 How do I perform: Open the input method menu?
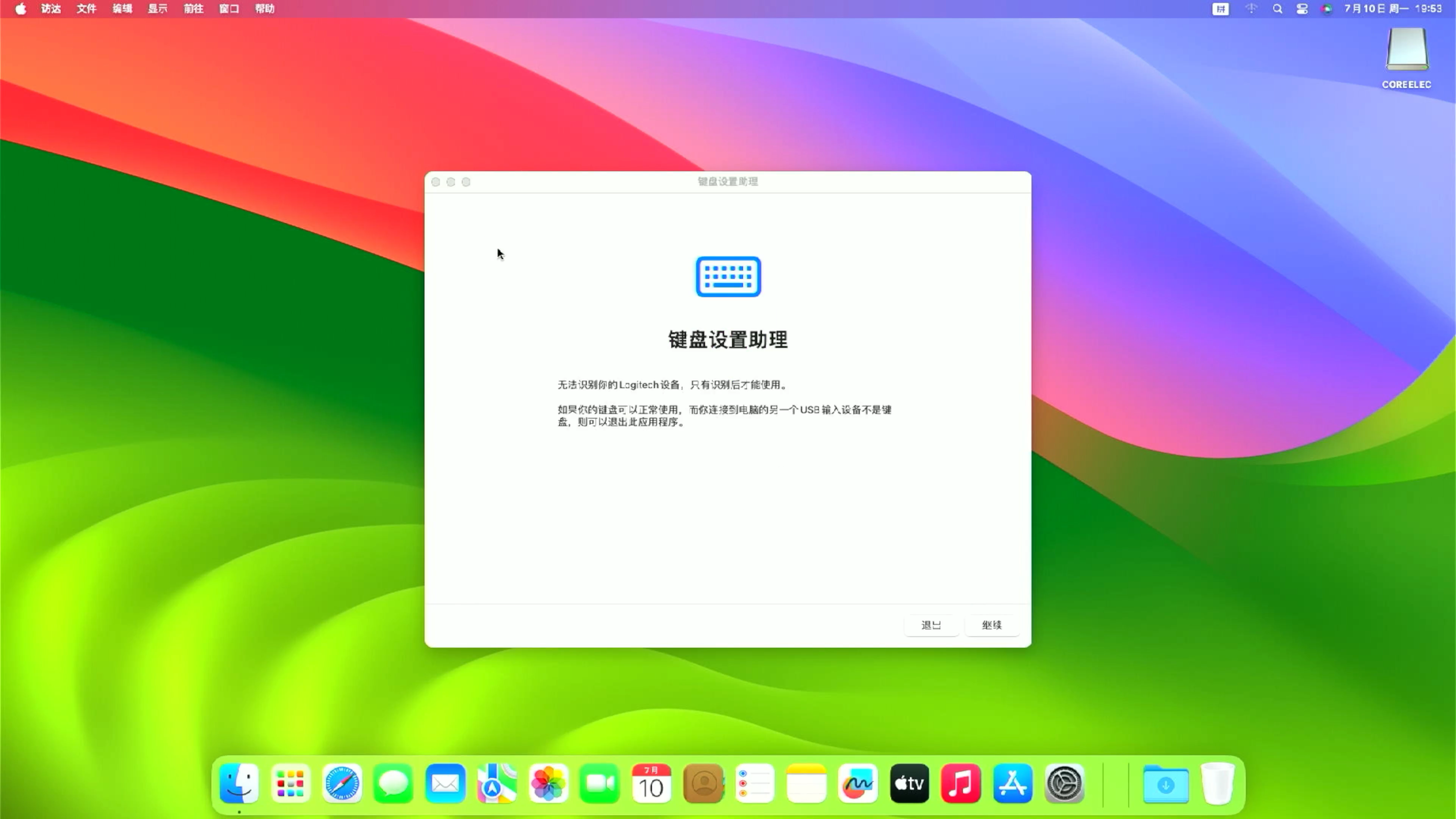[x=1220, y=9]
